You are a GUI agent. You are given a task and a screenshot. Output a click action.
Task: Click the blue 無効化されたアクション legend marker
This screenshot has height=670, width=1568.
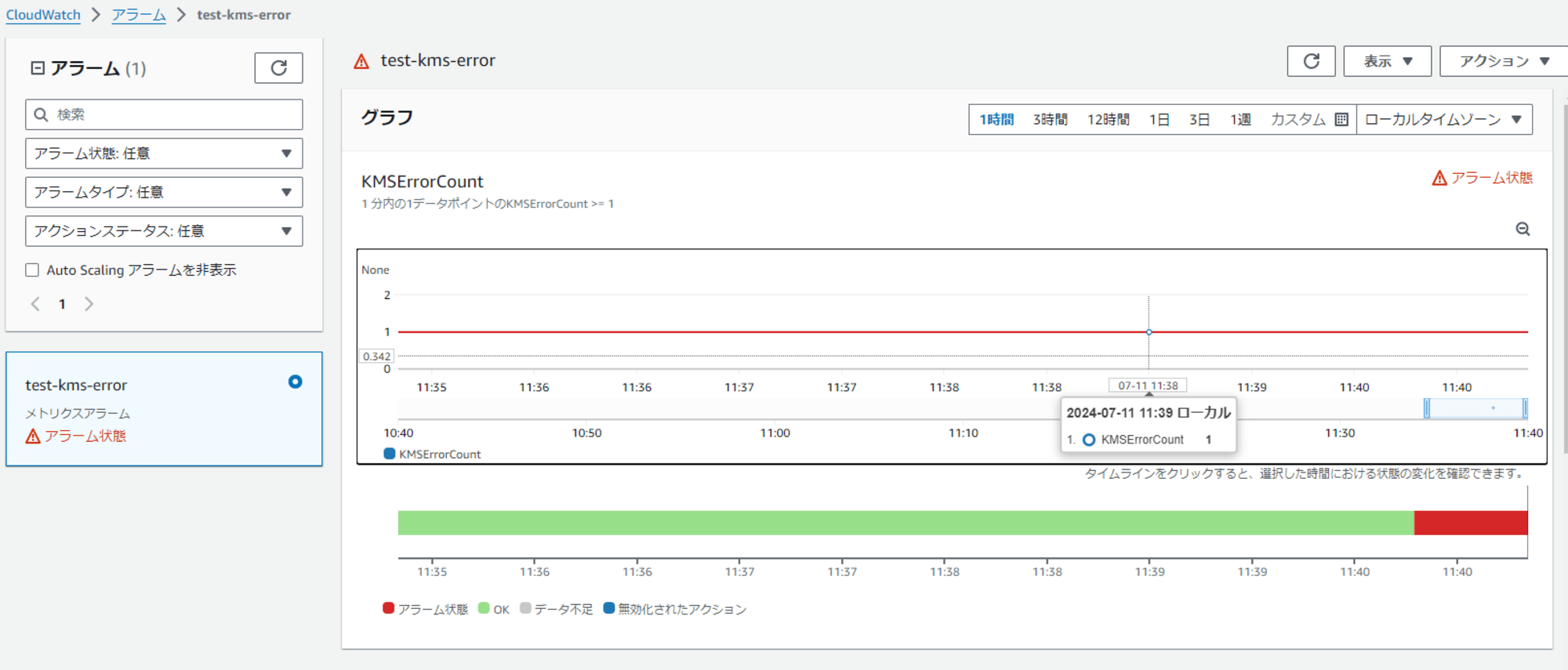(609, 608)
